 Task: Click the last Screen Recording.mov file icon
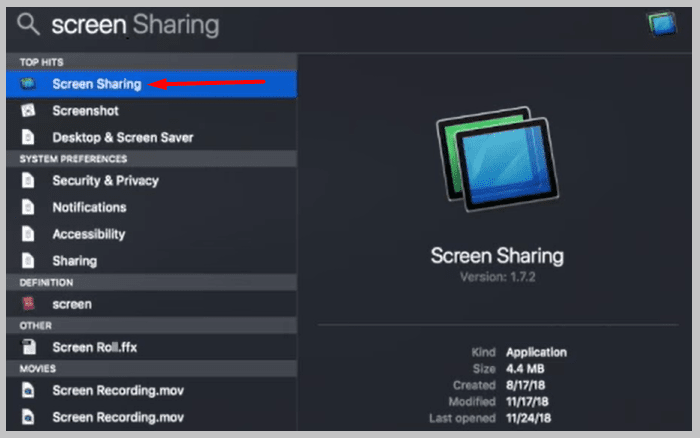tap(28, 417)
